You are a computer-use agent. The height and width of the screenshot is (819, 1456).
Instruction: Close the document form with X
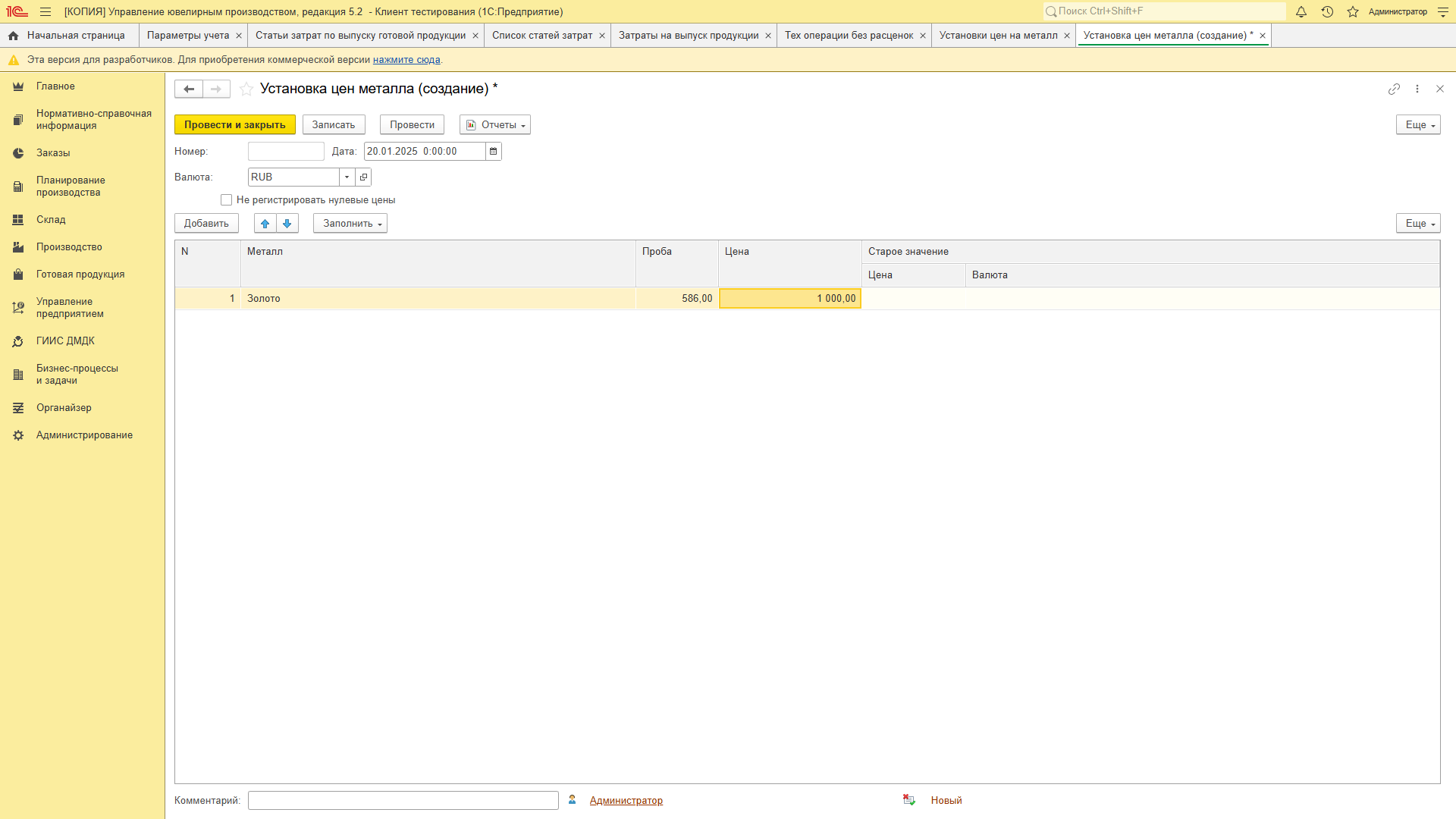click(1440, 89)
